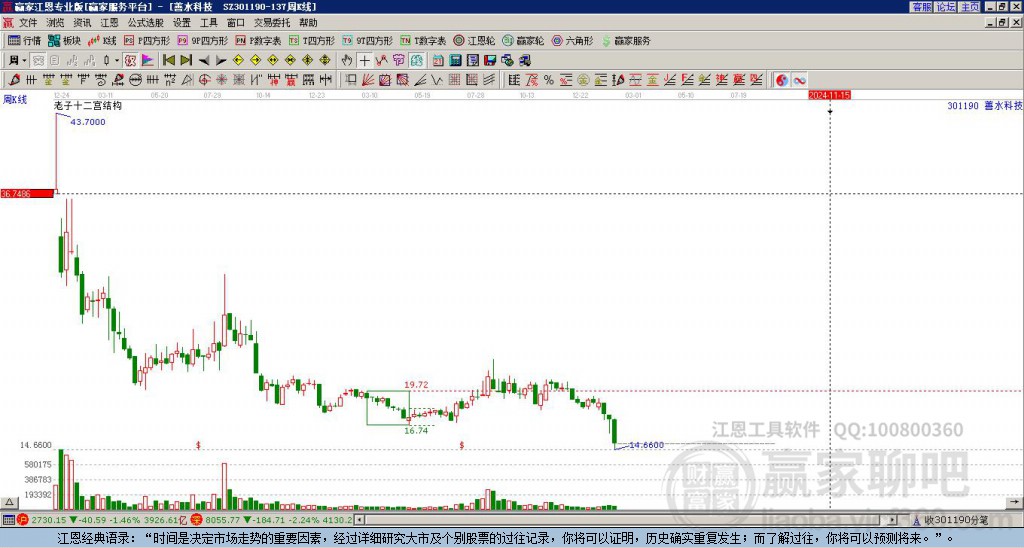Toggle the yin-yang icon
This screenshot has width=1024, height=548.
click(782, 80)
